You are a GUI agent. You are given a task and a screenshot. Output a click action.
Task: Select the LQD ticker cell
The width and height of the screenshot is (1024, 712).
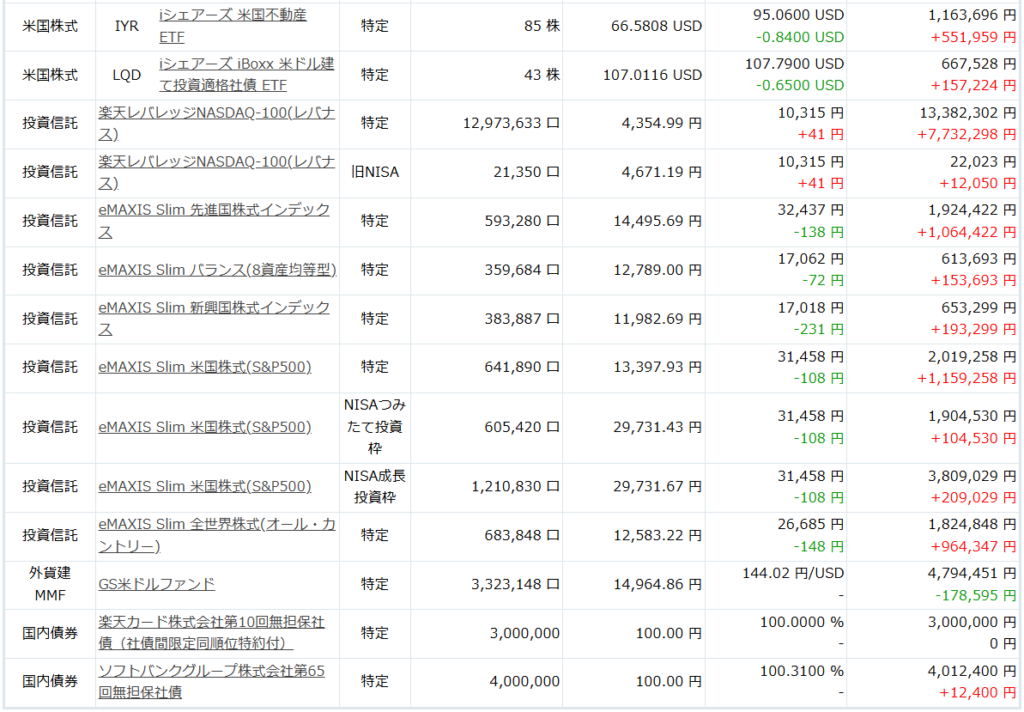coord(127,75)
